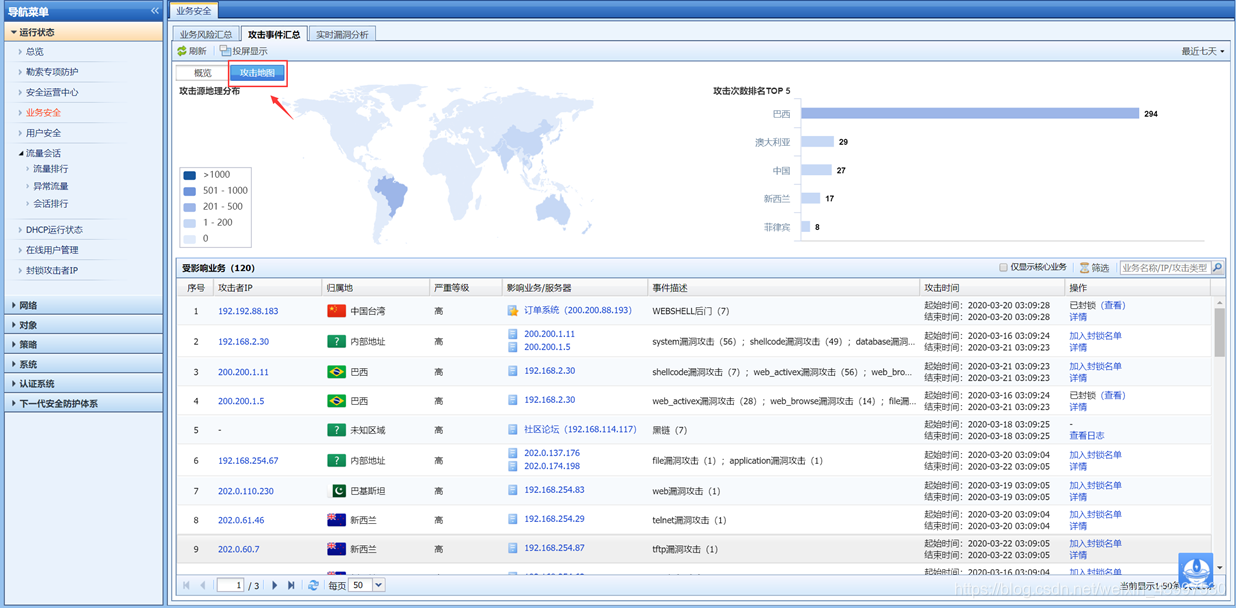Enable the 仅显示核心业务 checkbox

(x=1004, y=268)
